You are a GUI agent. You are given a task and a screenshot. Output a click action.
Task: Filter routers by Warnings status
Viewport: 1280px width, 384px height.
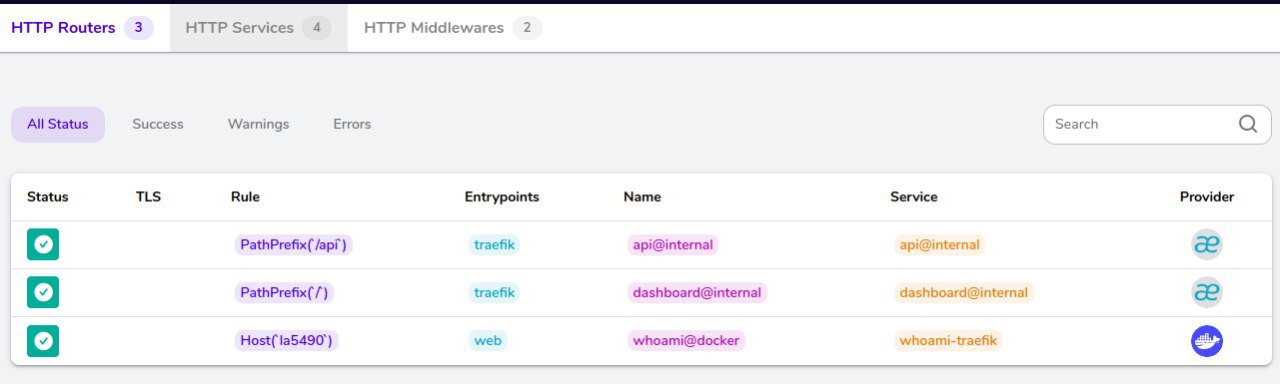coord(258,124)
